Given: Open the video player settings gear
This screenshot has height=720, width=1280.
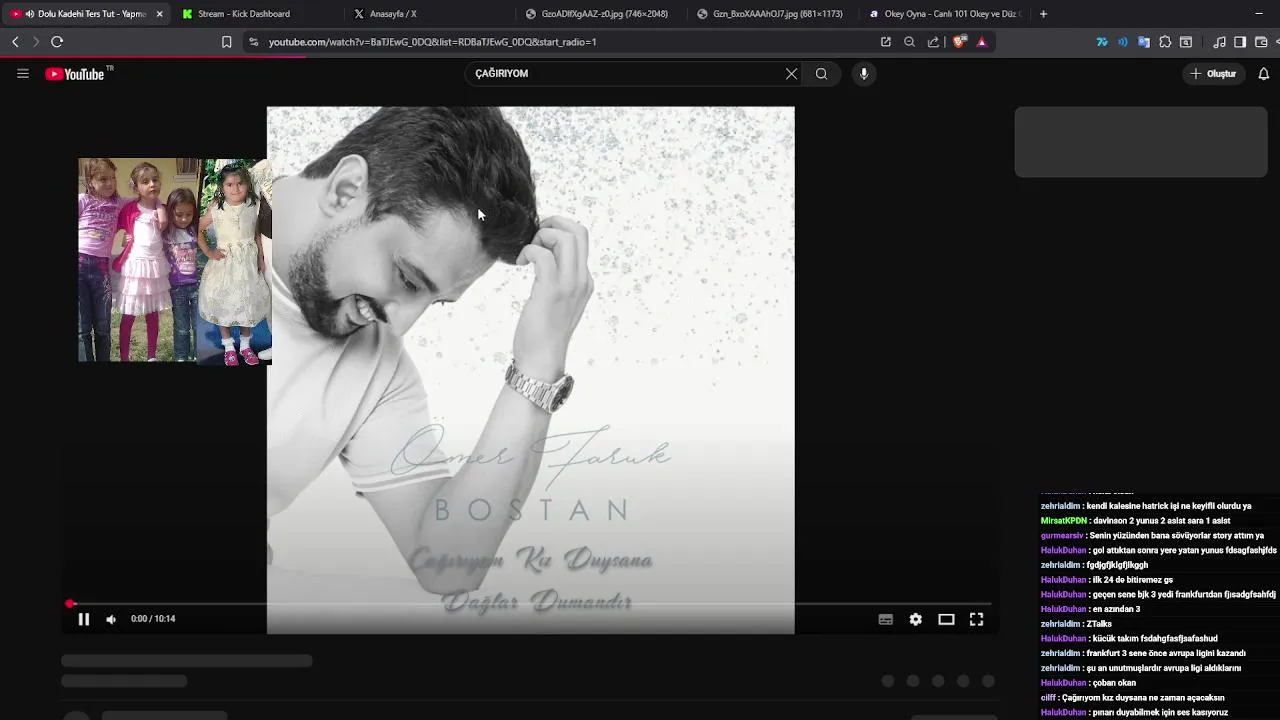Looking at the screenshot, I should click(915, 619).
